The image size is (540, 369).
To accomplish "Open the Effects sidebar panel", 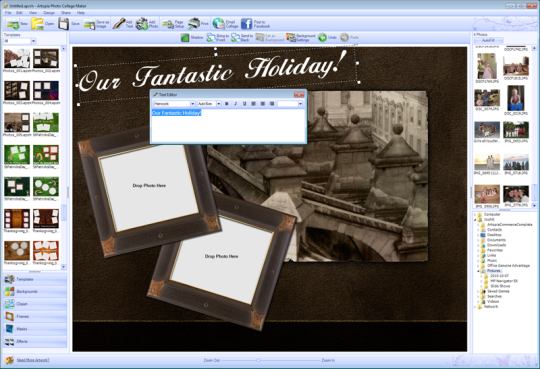I will tap(34, 341).
